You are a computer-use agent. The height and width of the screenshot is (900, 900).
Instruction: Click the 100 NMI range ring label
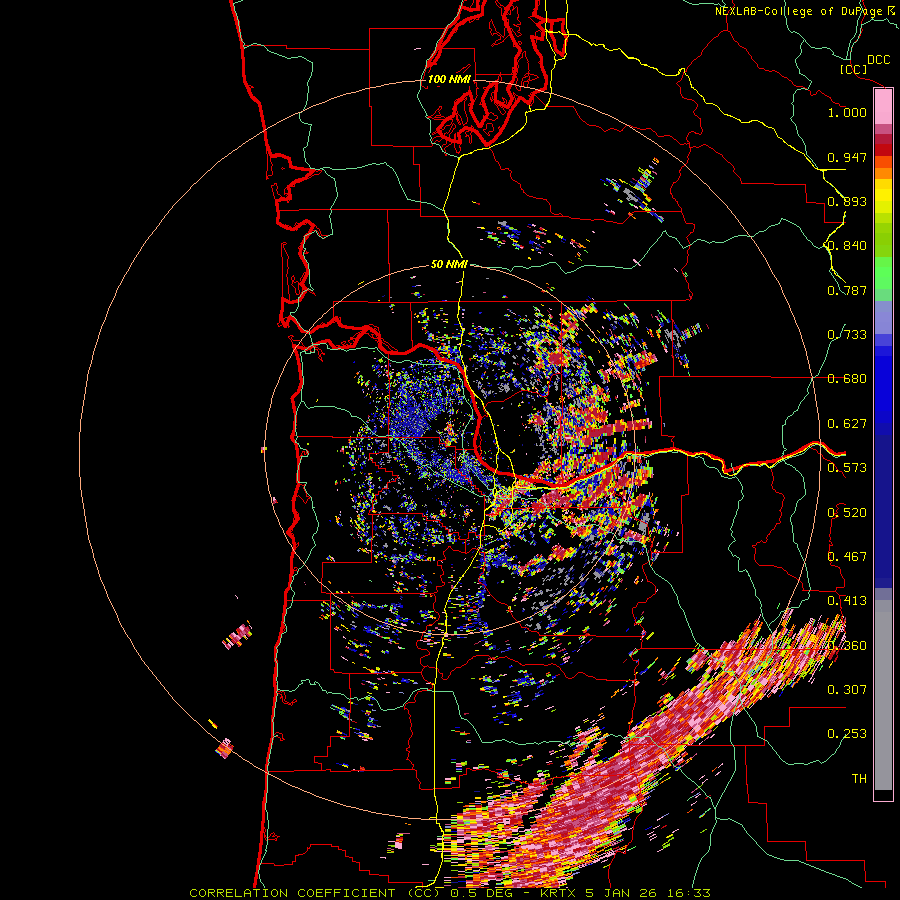pos(449,79)
